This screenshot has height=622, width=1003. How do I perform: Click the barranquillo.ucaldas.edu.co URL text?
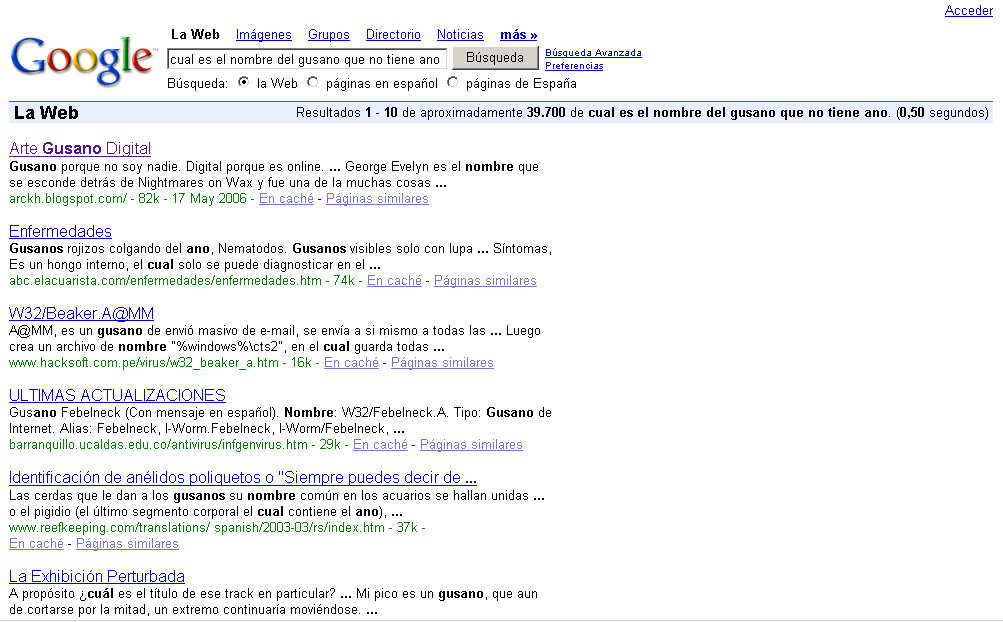(158, 445)
